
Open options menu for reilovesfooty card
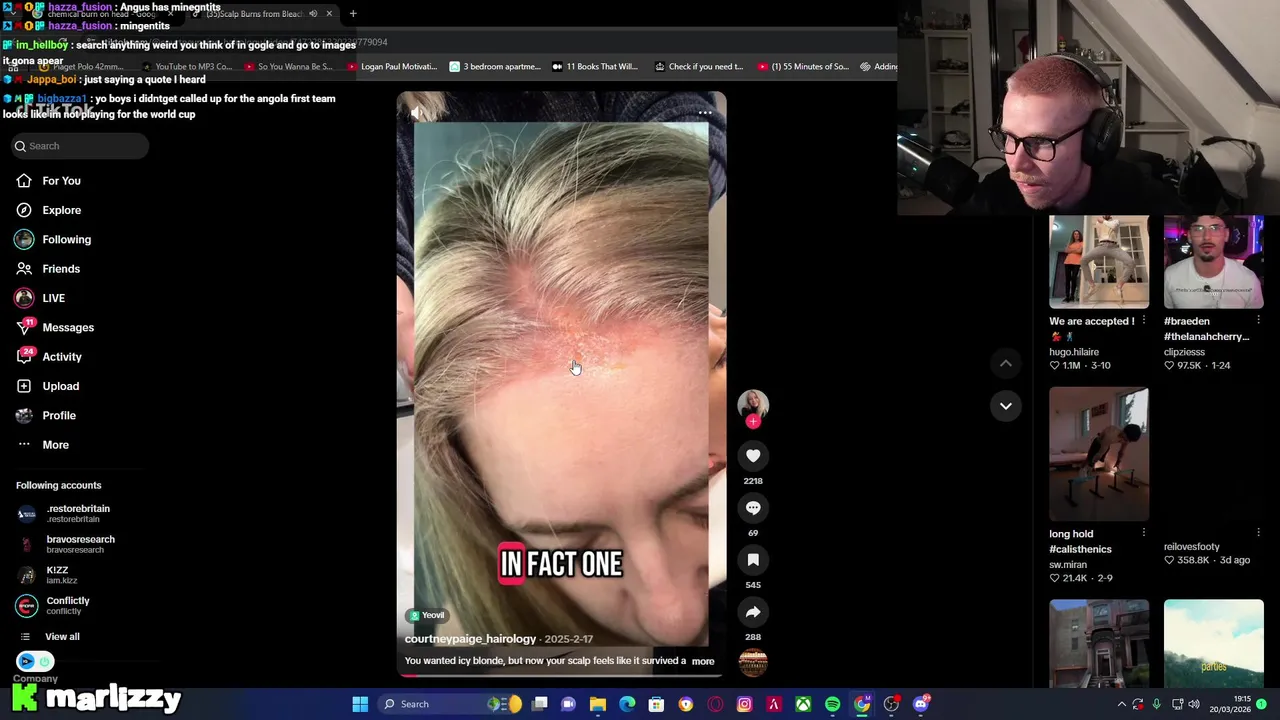pos(1258,533)
